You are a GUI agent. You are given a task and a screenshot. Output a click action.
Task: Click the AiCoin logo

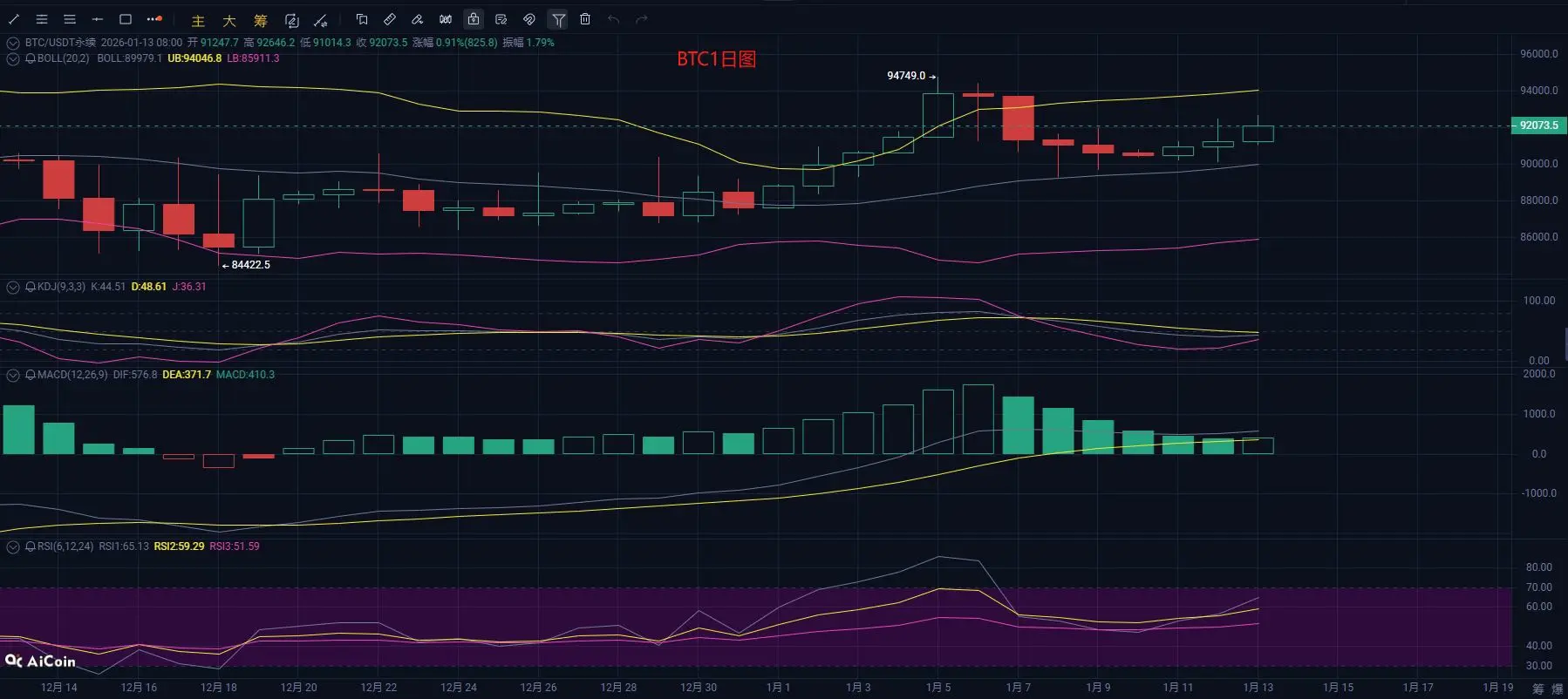pyautogui.click(x=40, y=662)
